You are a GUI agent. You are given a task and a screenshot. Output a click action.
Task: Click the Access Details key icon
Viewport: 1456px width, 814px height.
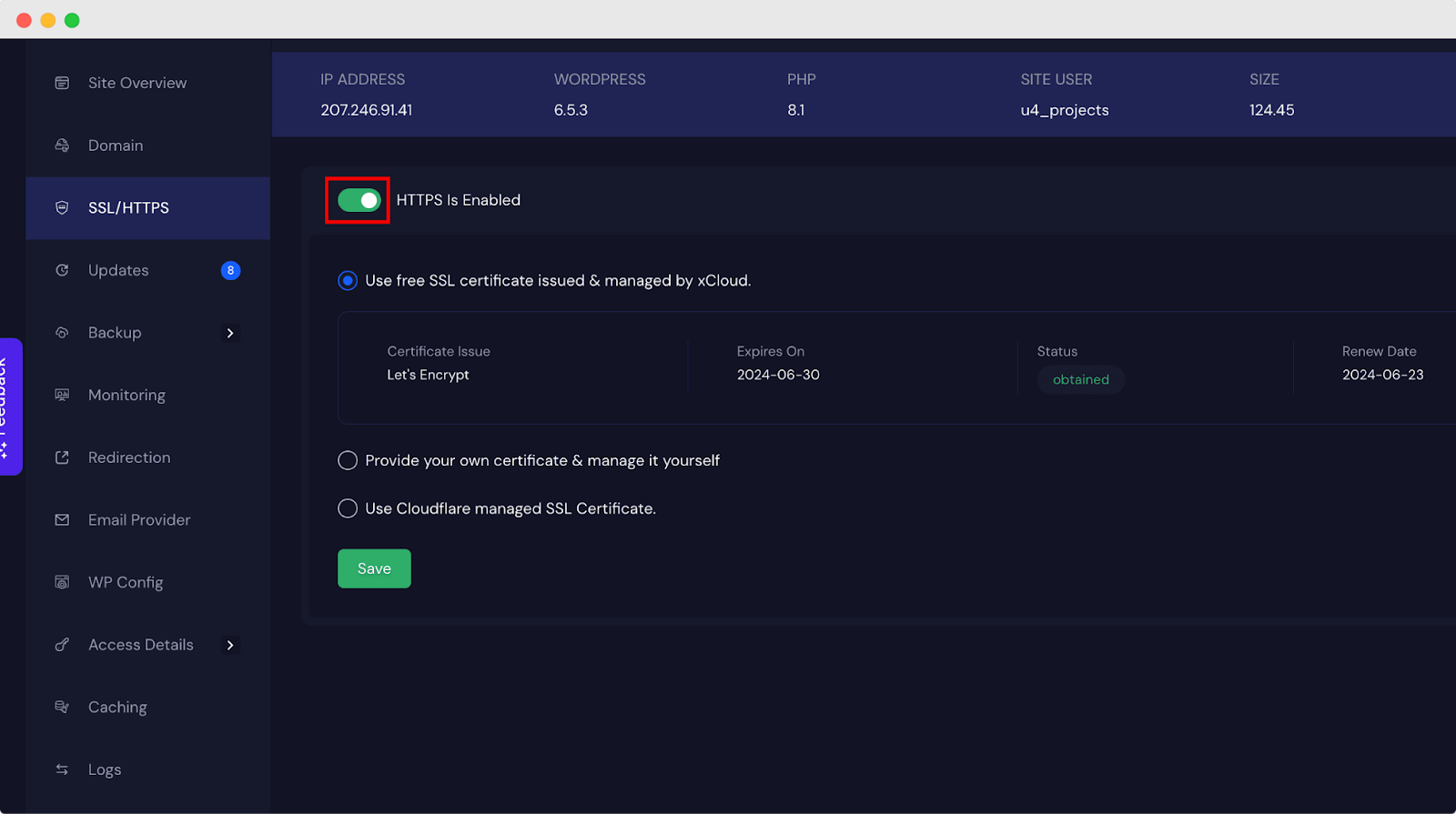(62, 645)
